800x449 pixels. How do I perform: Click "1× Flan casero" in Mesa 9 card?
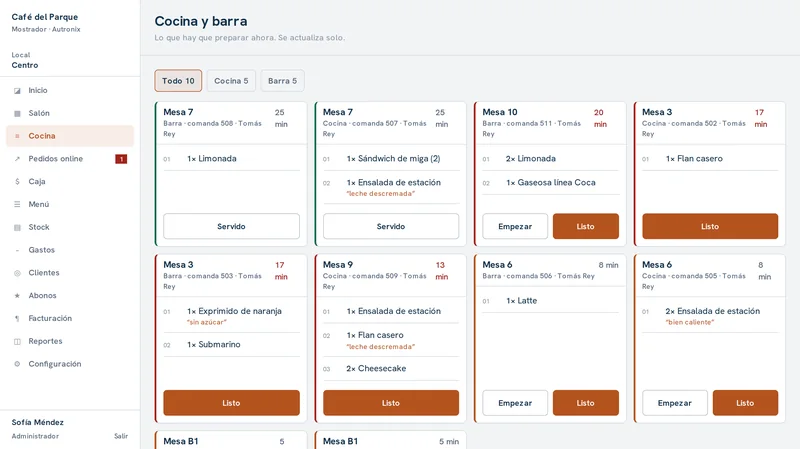(375, 335)
